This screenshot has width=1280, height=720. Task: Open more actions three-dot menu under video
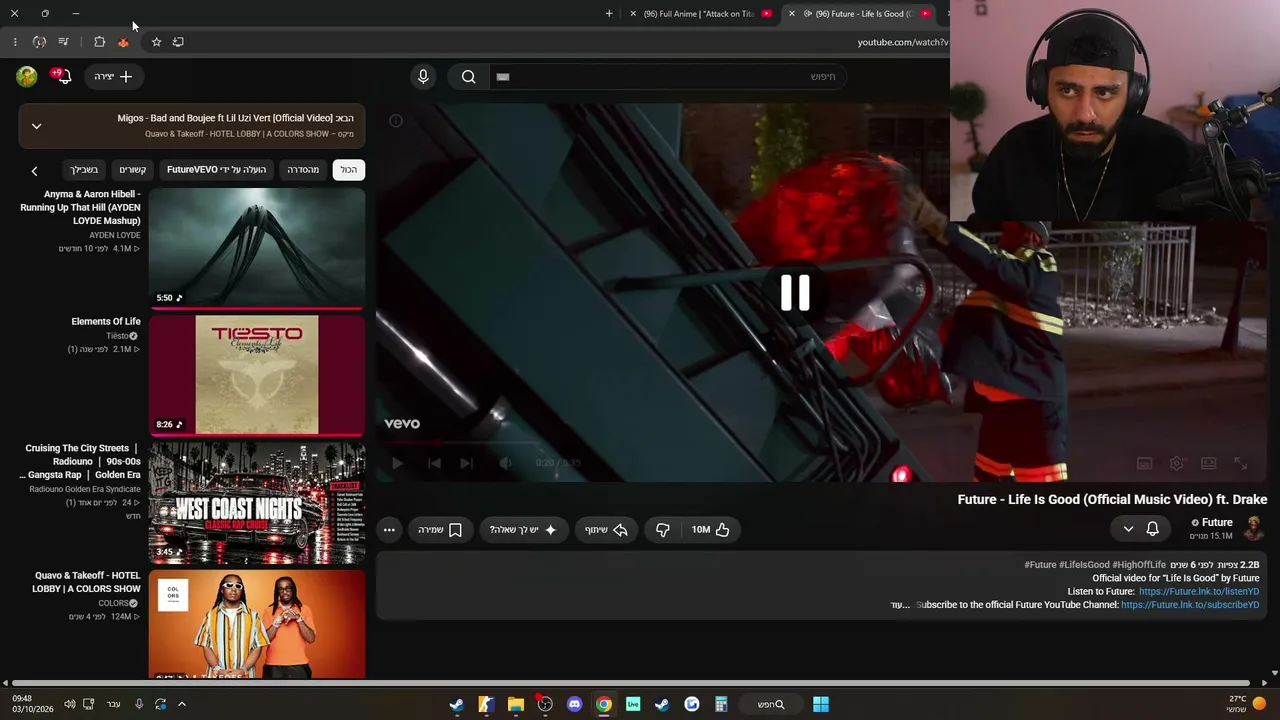click(389, 530)
